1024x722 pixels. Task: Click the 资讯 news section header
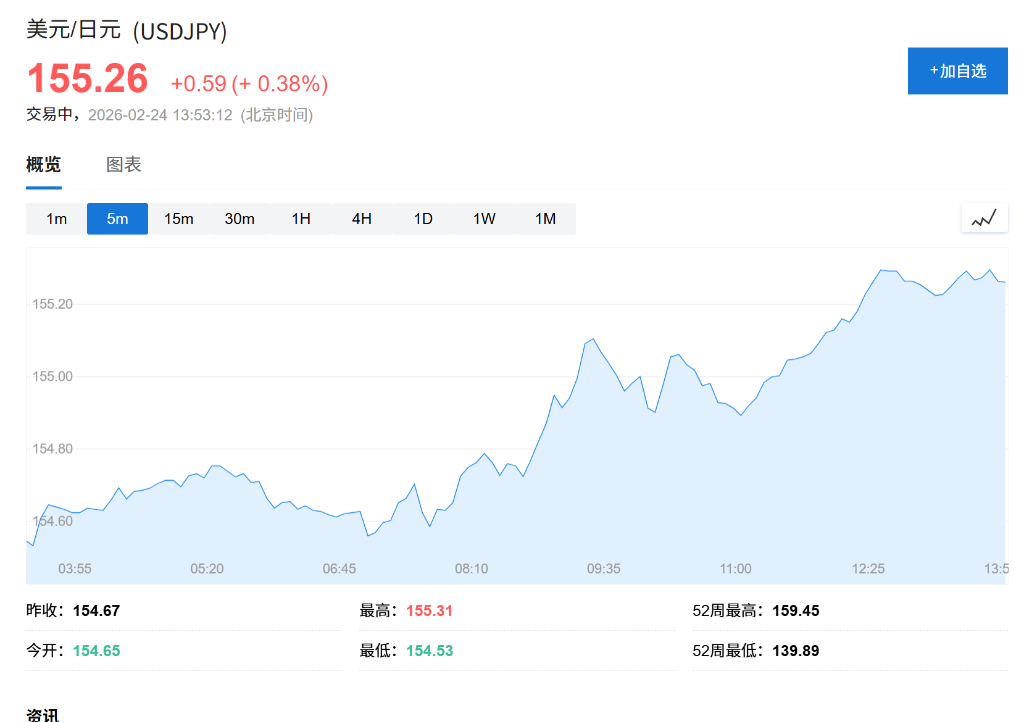point(41,715)
